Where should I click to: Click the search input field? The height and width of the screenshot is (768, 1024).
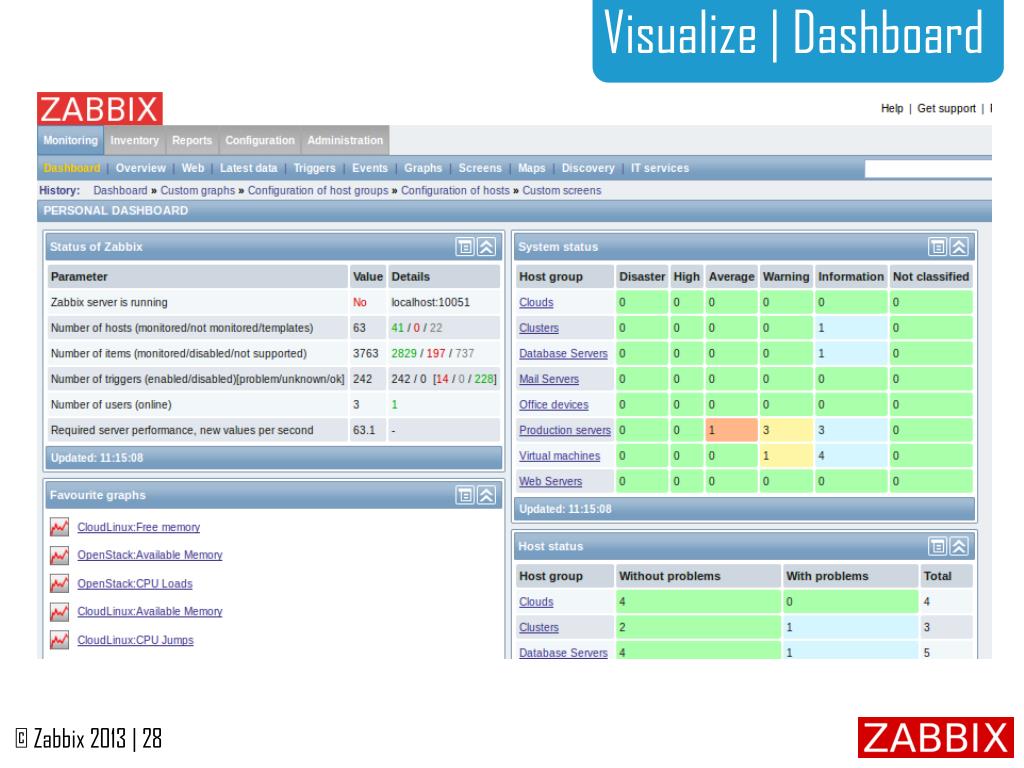click(x=928, y=169)
